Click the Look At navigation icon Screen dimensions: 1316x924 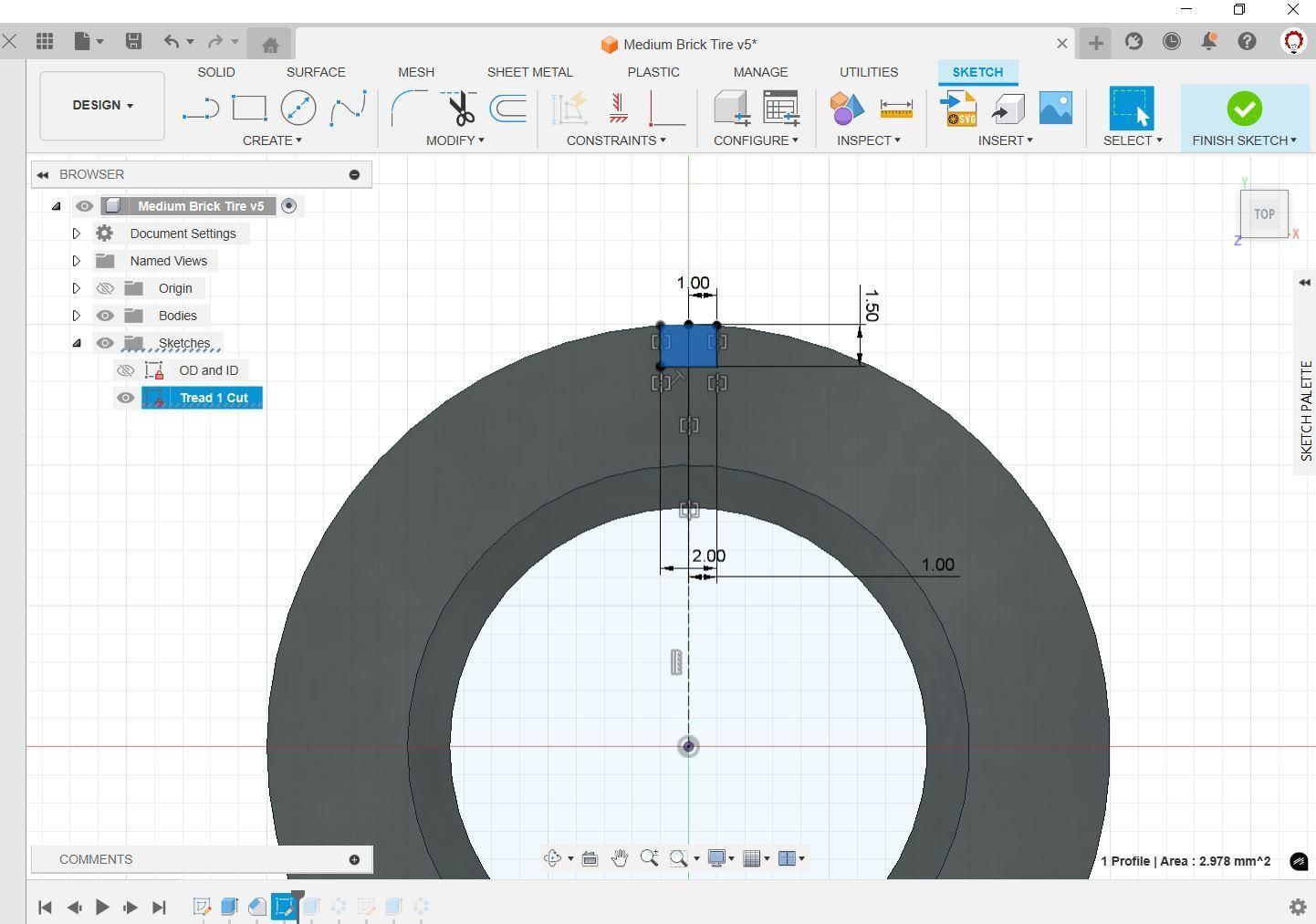(590, 858)
